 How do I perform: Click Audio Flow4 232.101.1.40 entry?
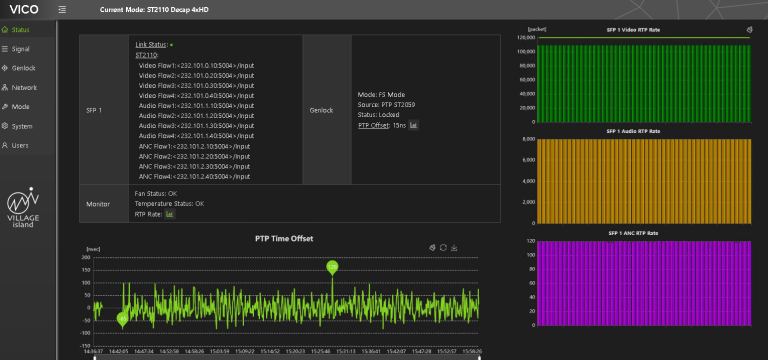coord(196,136)
